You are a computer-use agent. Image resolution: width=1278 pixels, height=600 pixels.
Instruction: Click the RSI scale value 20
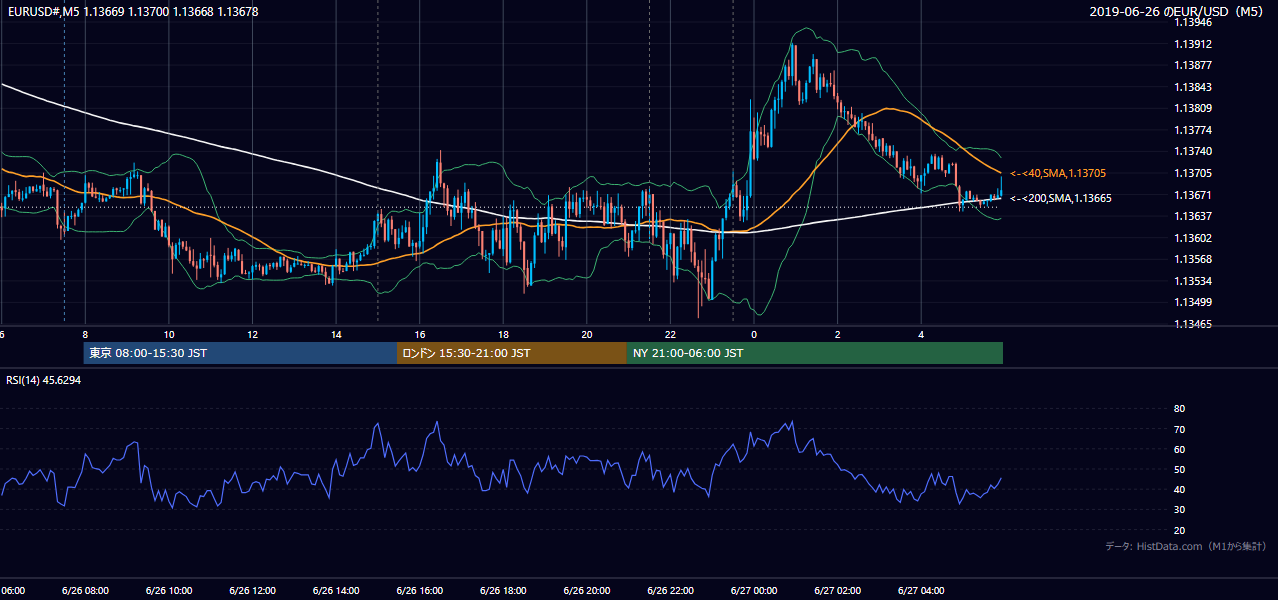1179,530
